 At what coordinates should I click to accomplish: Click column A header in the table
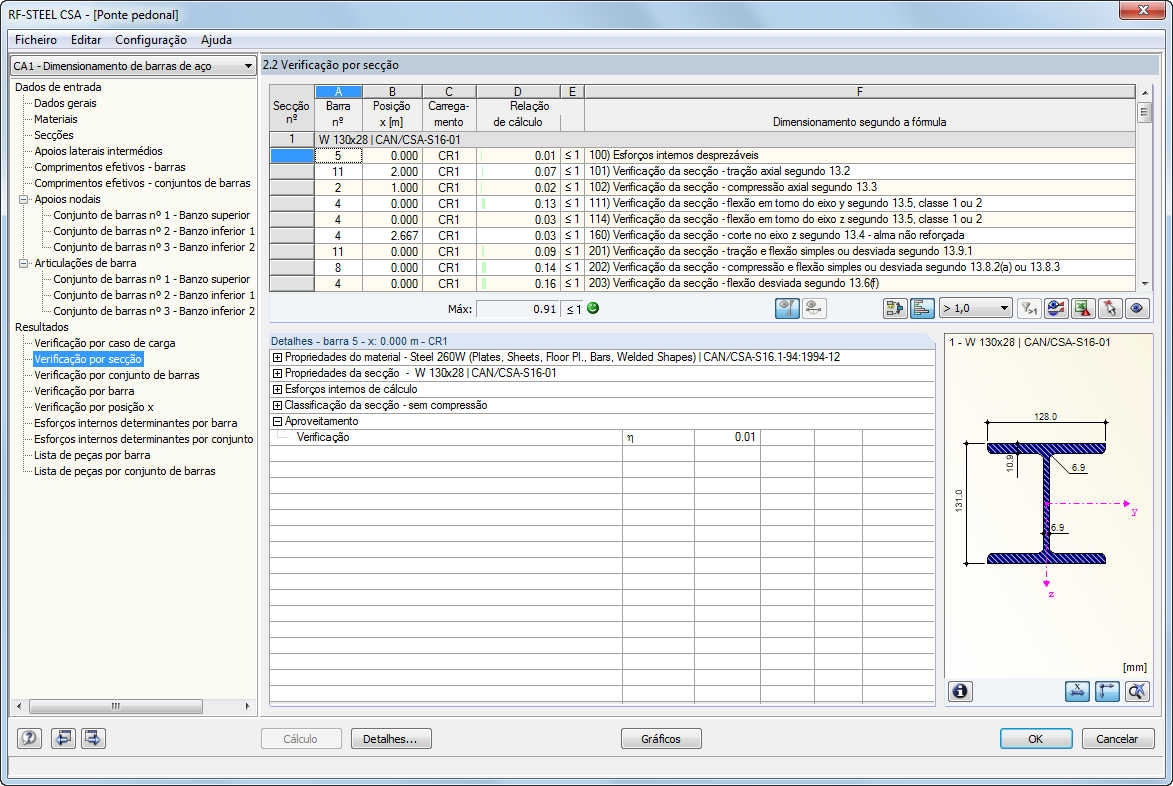pos(338,91)
